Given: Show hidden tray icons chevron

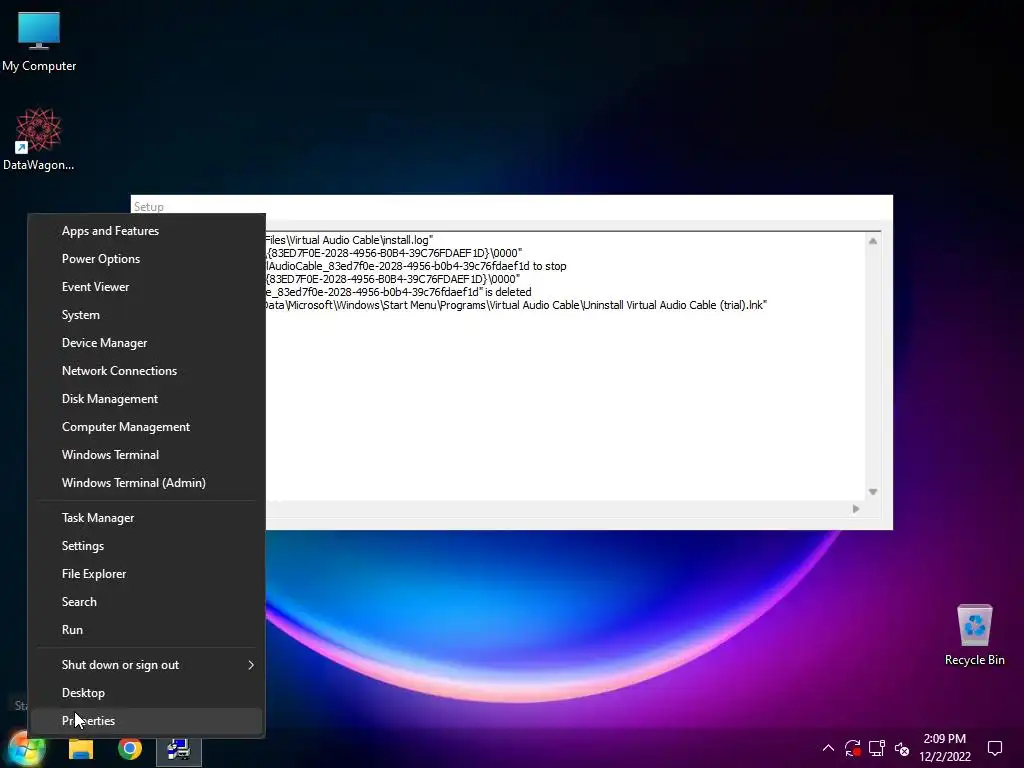Looking at the screenshot, I should coord(828,748).
